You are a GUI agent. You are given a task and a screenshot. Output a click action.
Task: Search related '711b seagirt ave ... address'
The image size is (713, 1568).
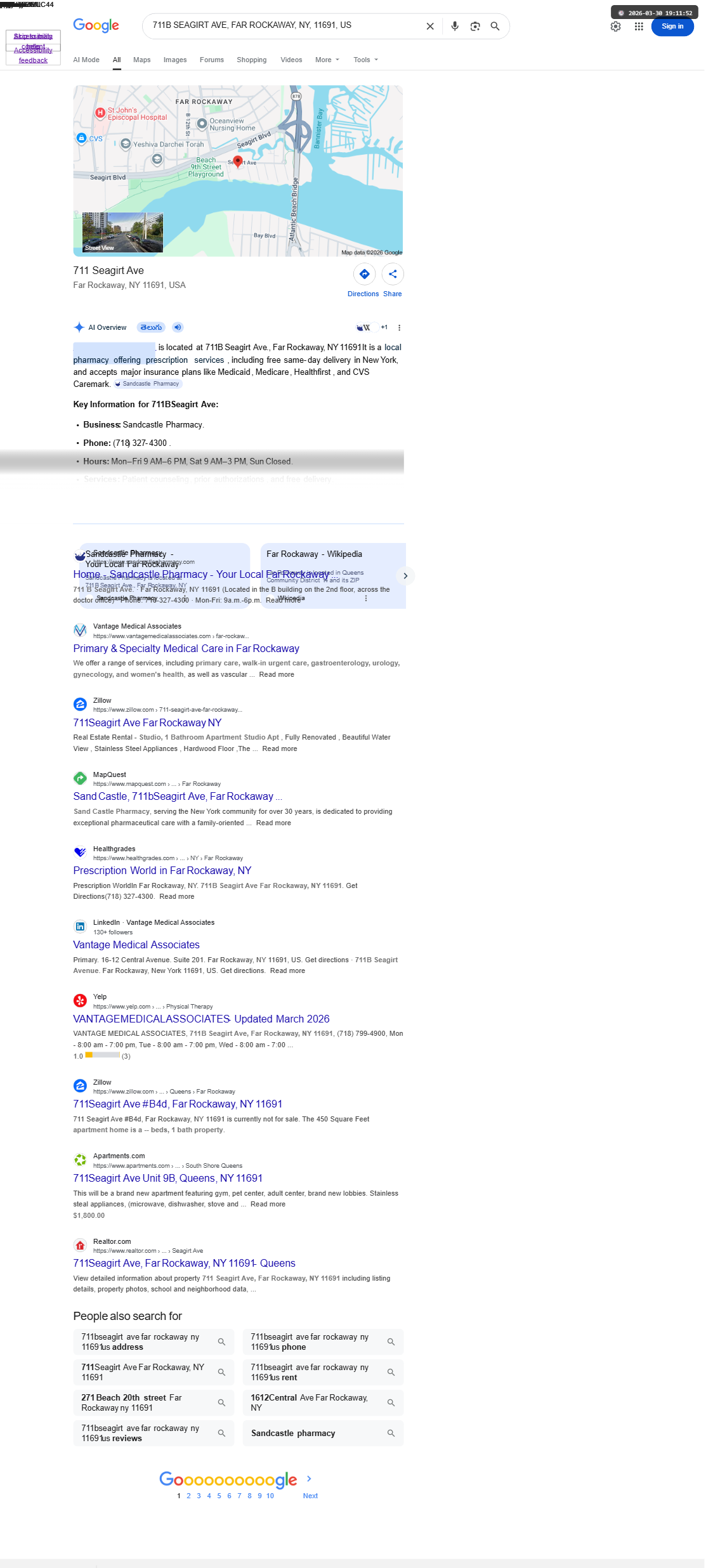(154, 1342)
